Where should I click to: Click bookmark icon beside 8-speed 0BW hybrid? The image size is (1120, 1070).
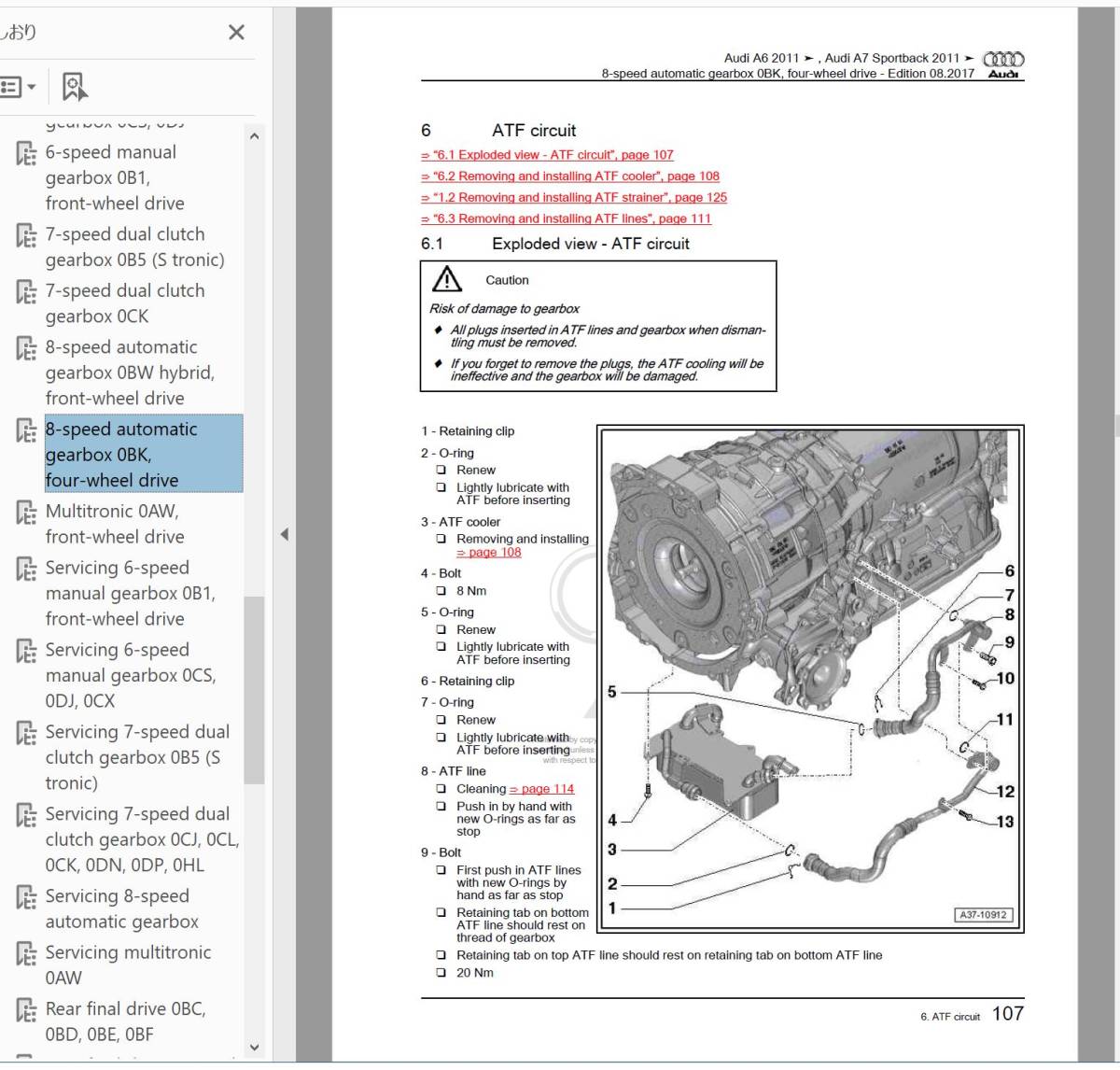(26, 348)
